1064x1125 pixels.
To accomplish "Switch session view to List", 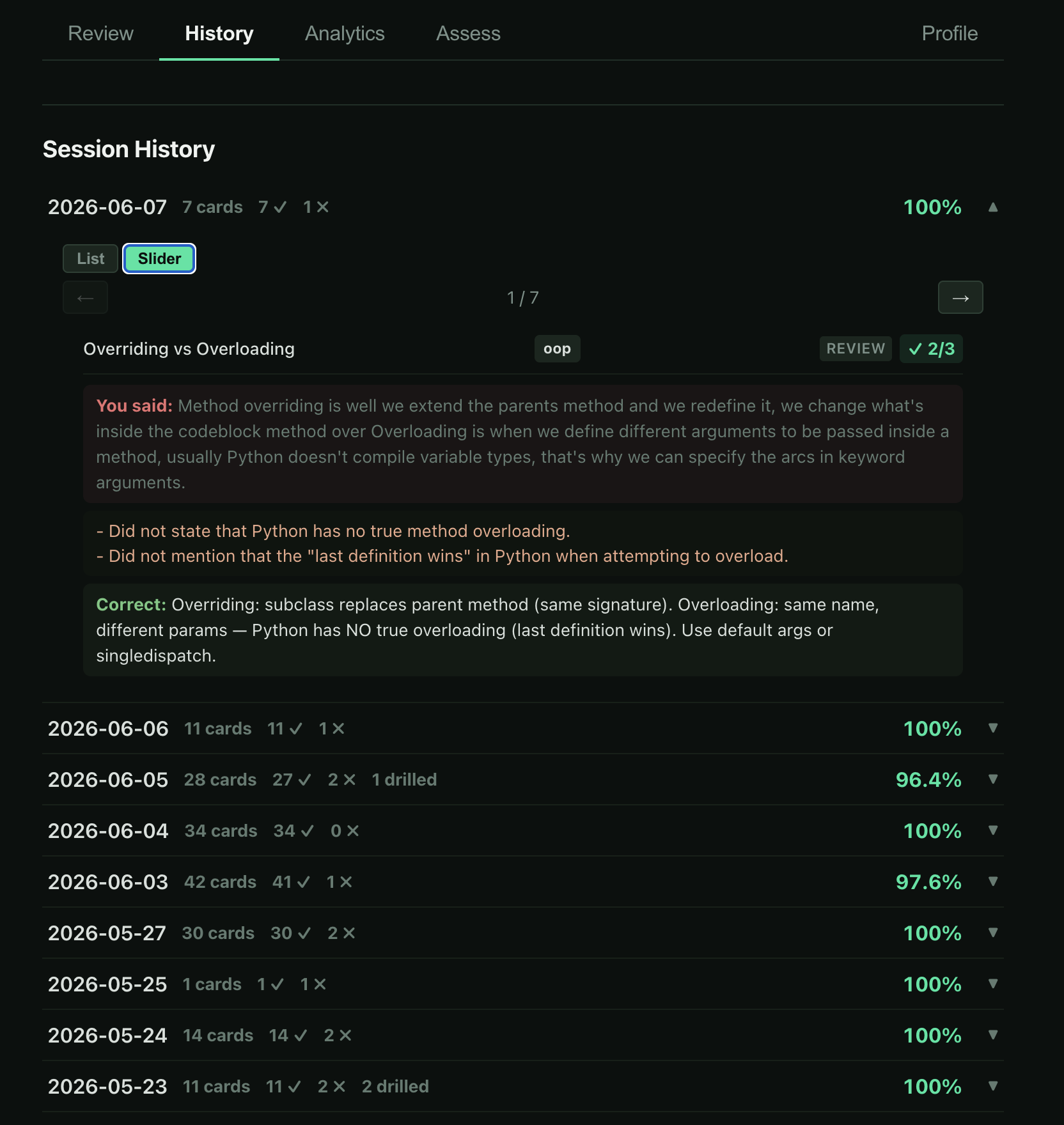I will point(90,259).
